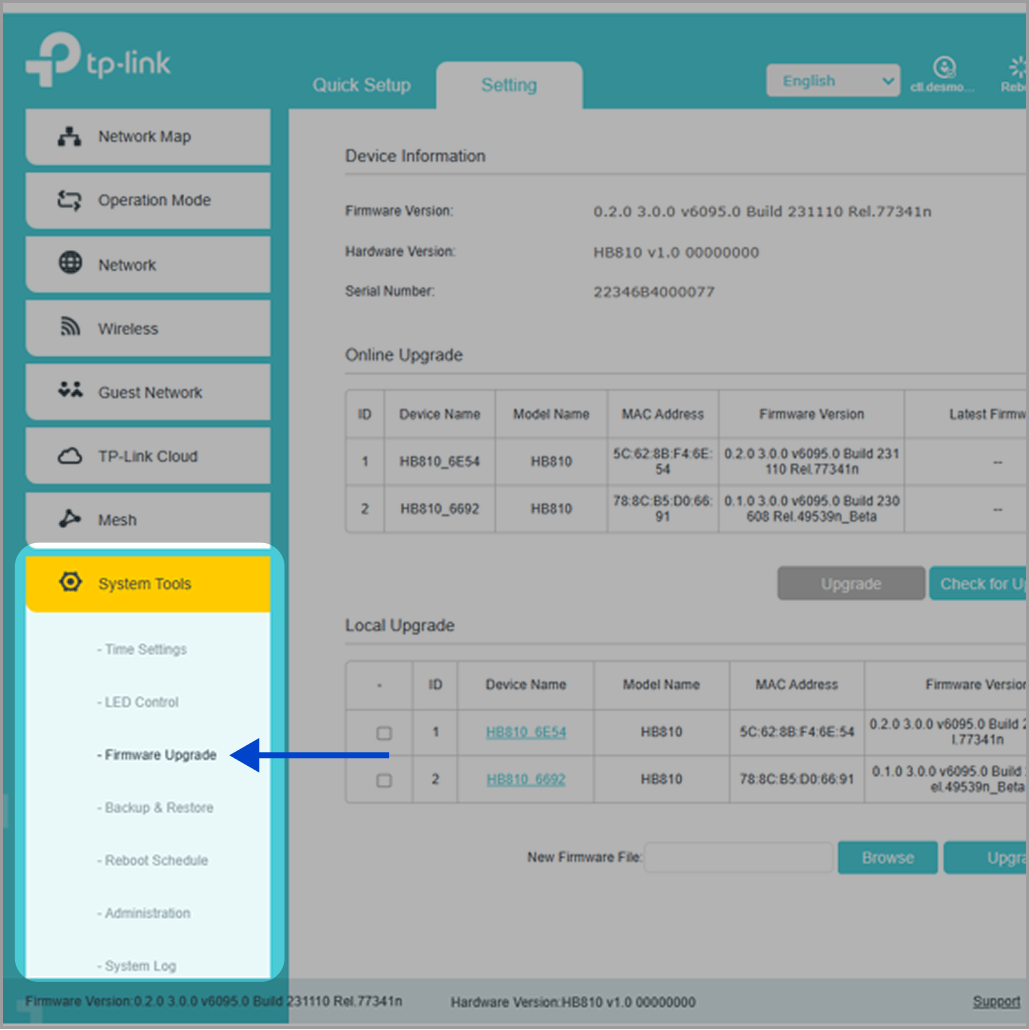Click the Firmware Version header in Online Upgrade
1029x1030 pixels.
(x=812, y=414)
